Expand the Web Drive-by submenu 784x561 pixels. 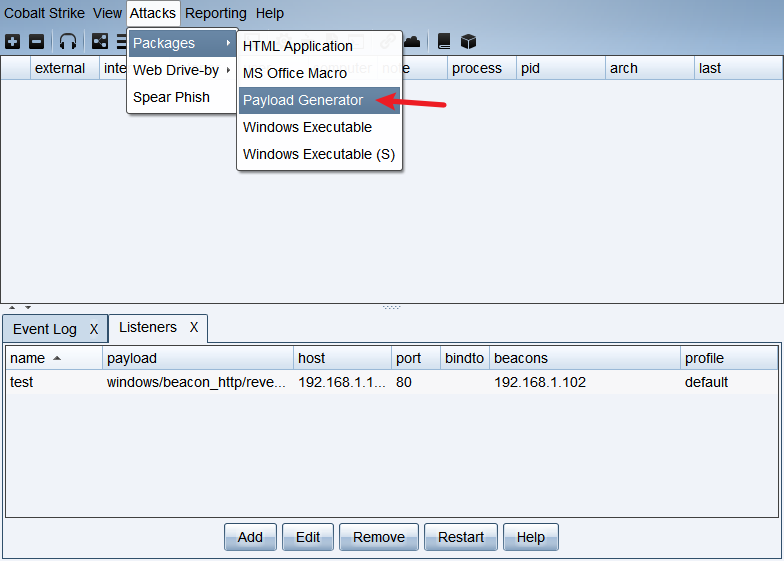point(182,70)
